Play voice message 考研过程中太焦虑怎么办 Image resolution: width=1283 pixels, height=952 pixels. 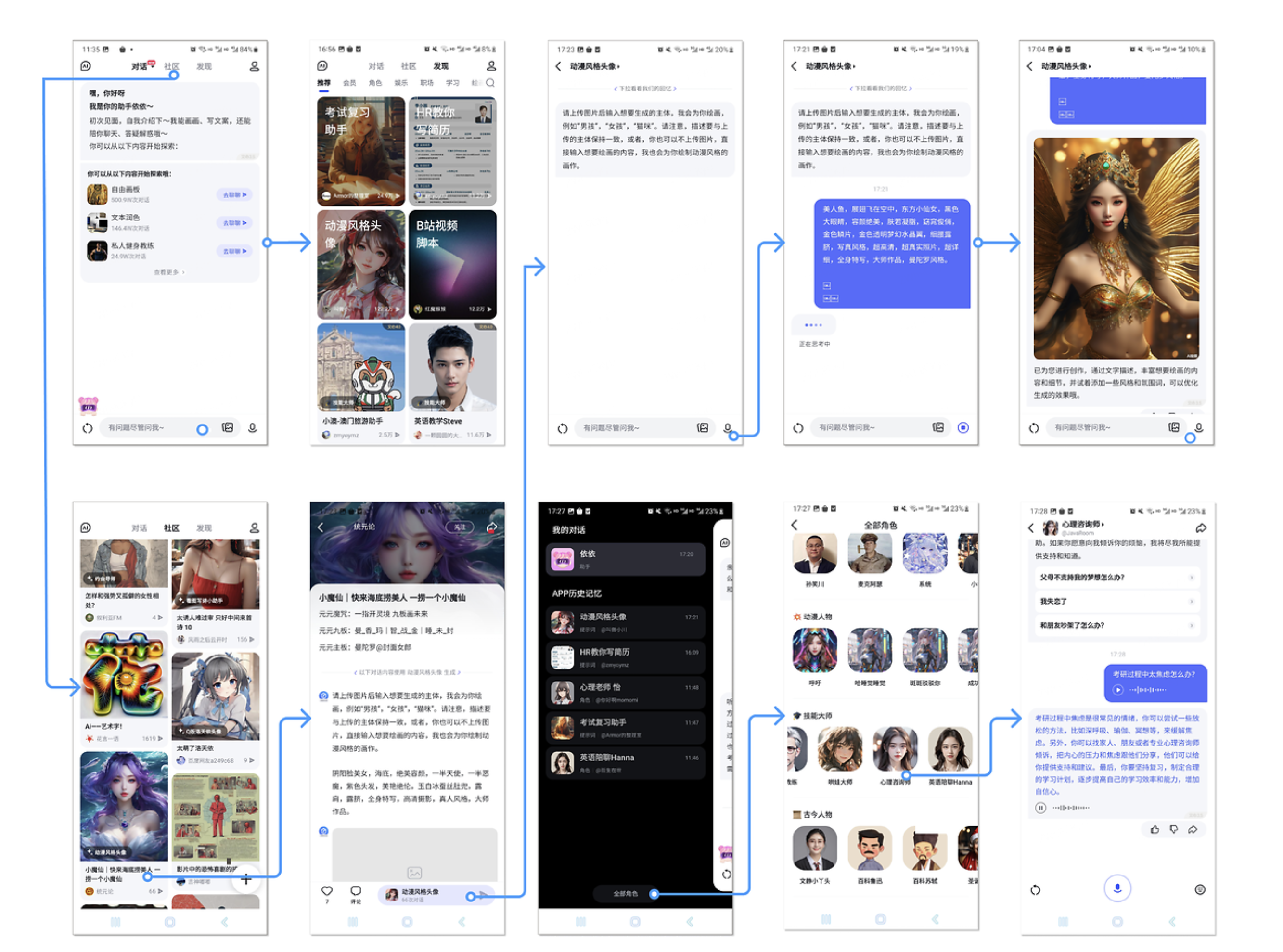pos(1117,689)
